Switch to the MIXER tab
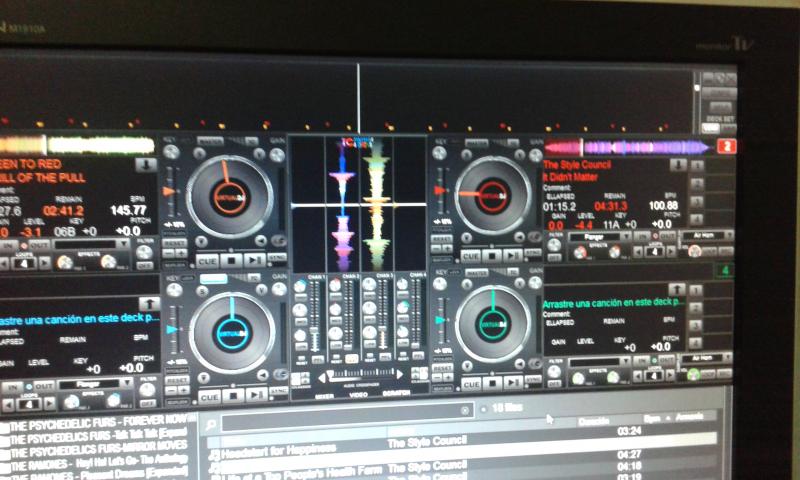This screenshot has height=480, width=800. click(324, 396)
